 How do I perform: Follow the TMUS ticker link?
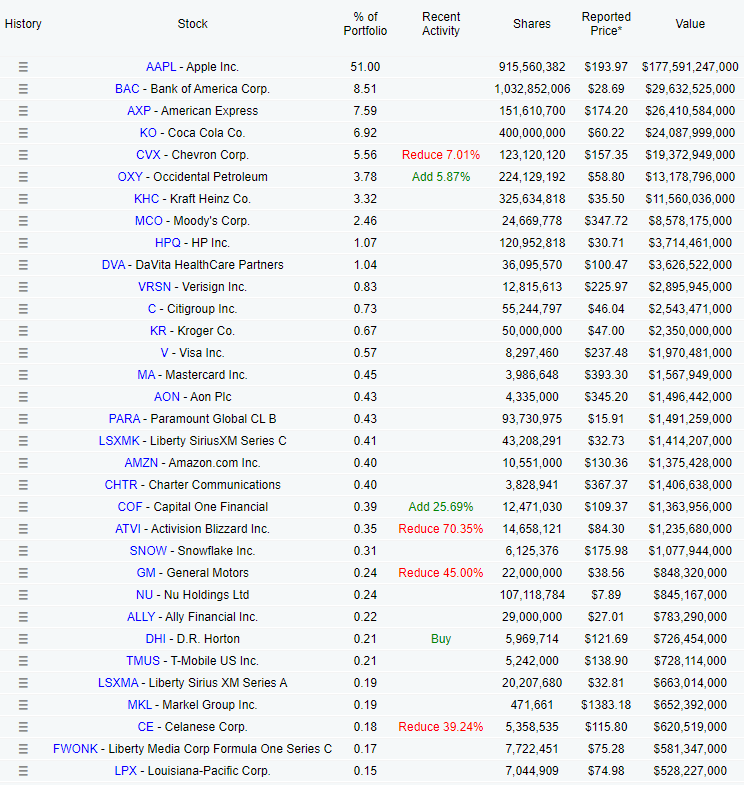pos(143,661)
